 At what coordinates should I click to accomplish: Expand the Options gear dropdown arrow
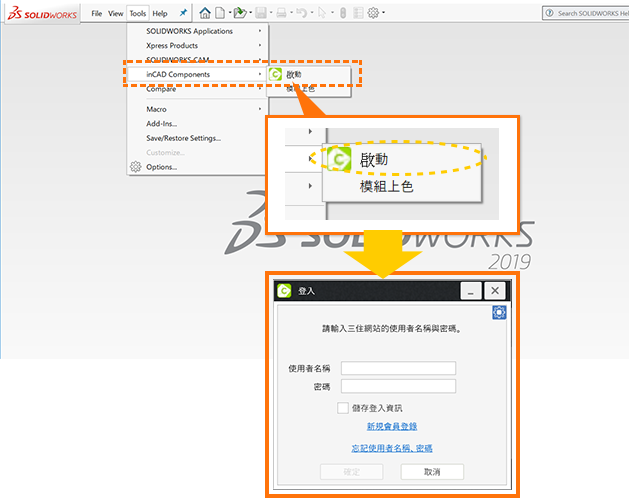[383, 13]
